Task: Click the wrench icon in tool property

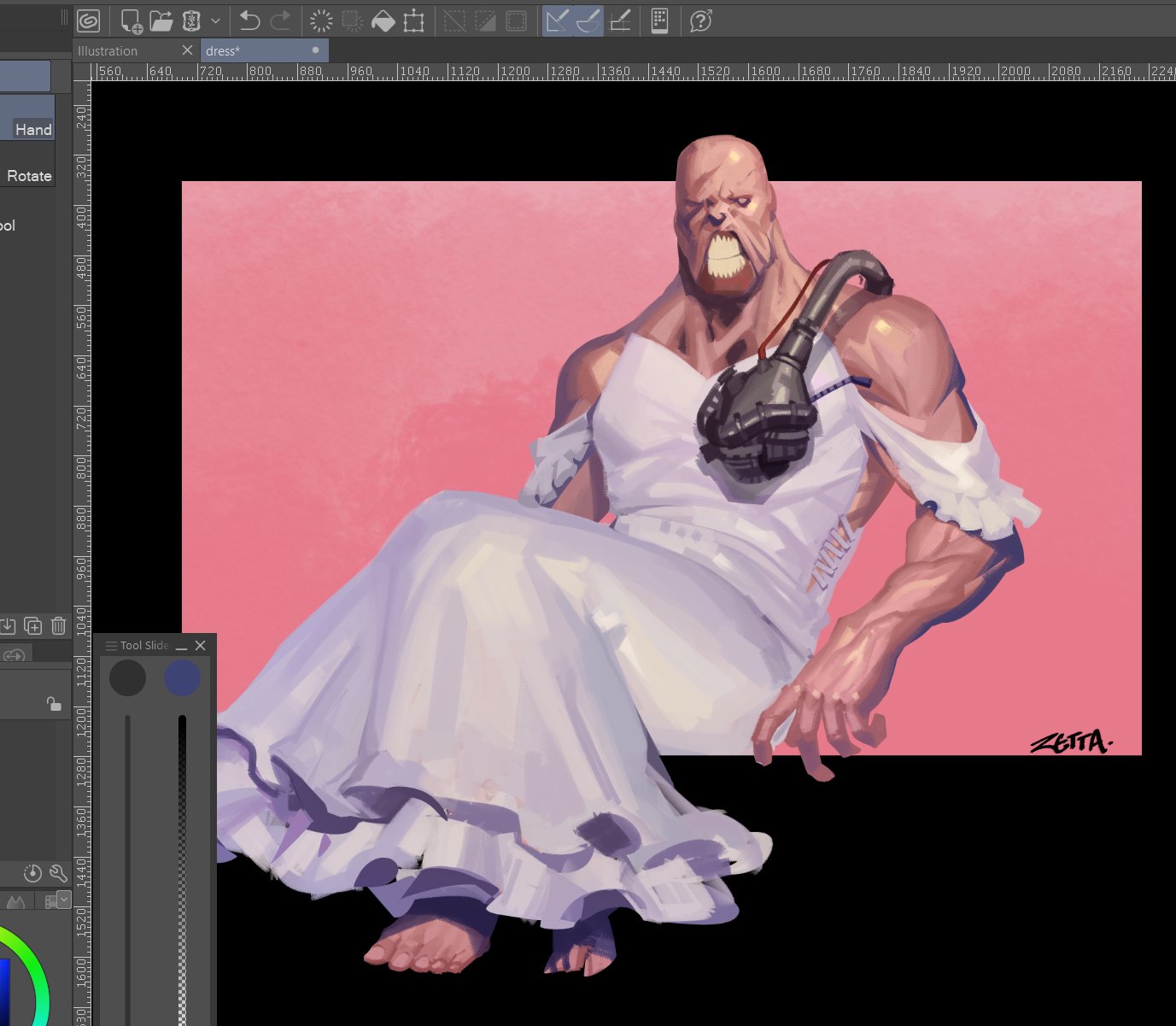Action: pos(58,873)
